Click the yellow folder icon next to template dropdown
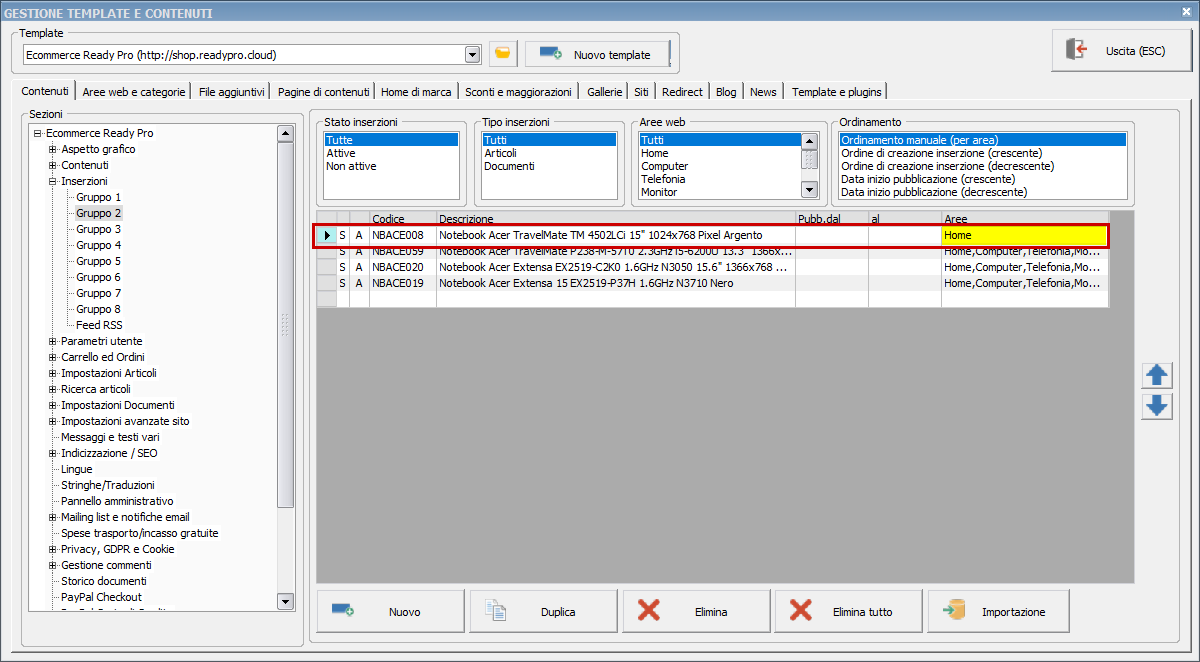 click(503, 54)
